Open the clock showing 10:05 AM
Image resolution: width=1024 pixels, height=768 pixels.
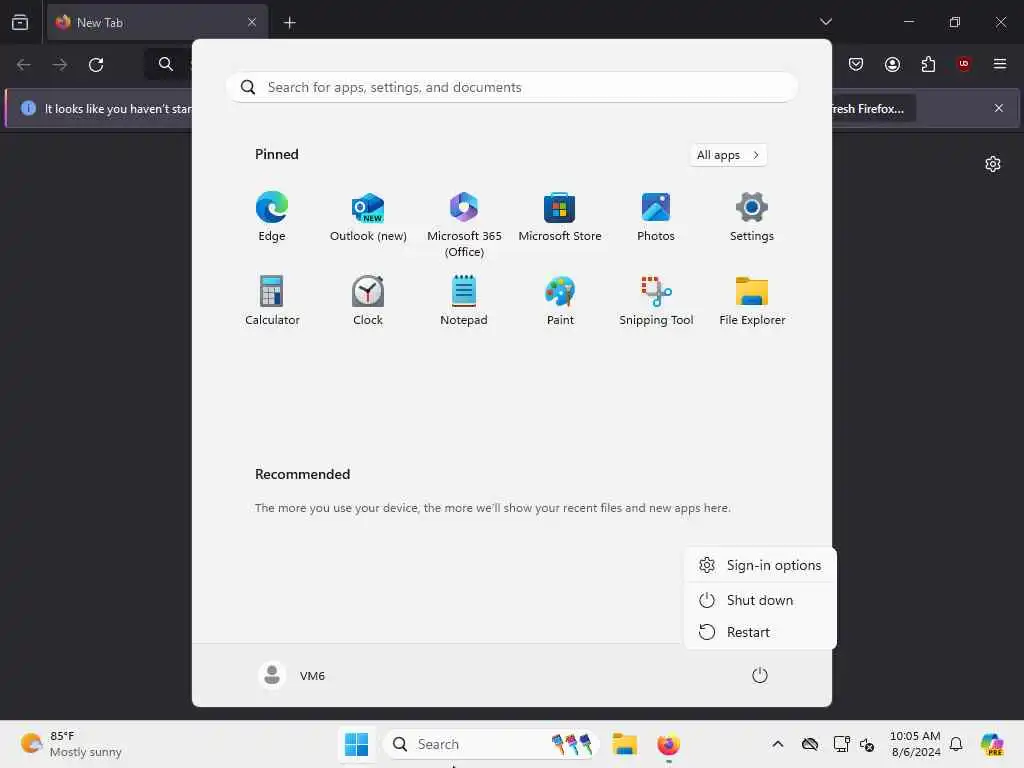click(x=915, y=744)
